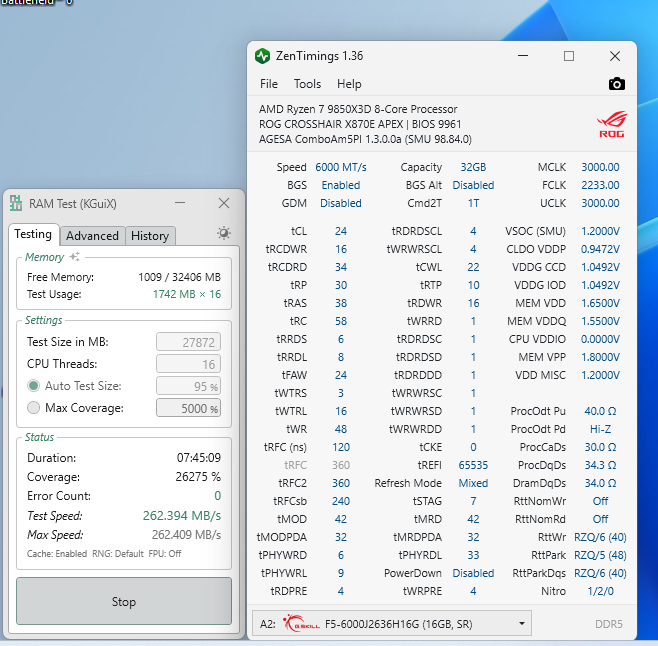The image size is (658, 646).
Task: Click the Capacity value 32GB
Action: pyautogui.click(x=473, y=167)
